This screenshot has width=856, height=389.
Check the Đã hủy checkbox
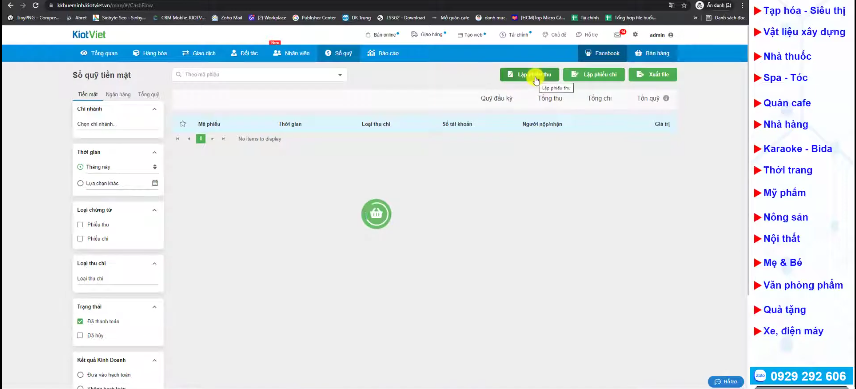point(80,336)
